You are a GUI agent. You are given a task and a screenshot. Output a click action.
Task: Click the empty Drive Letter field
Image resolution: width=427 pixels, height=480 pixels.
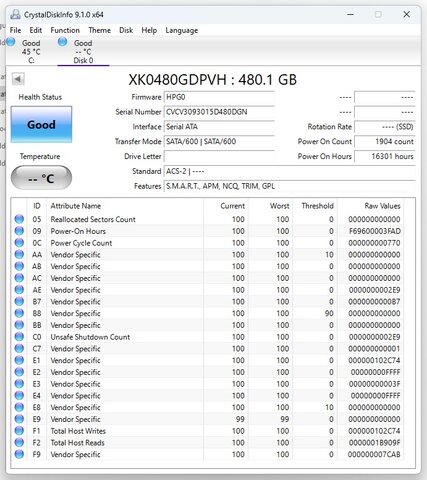click(219, 156)
